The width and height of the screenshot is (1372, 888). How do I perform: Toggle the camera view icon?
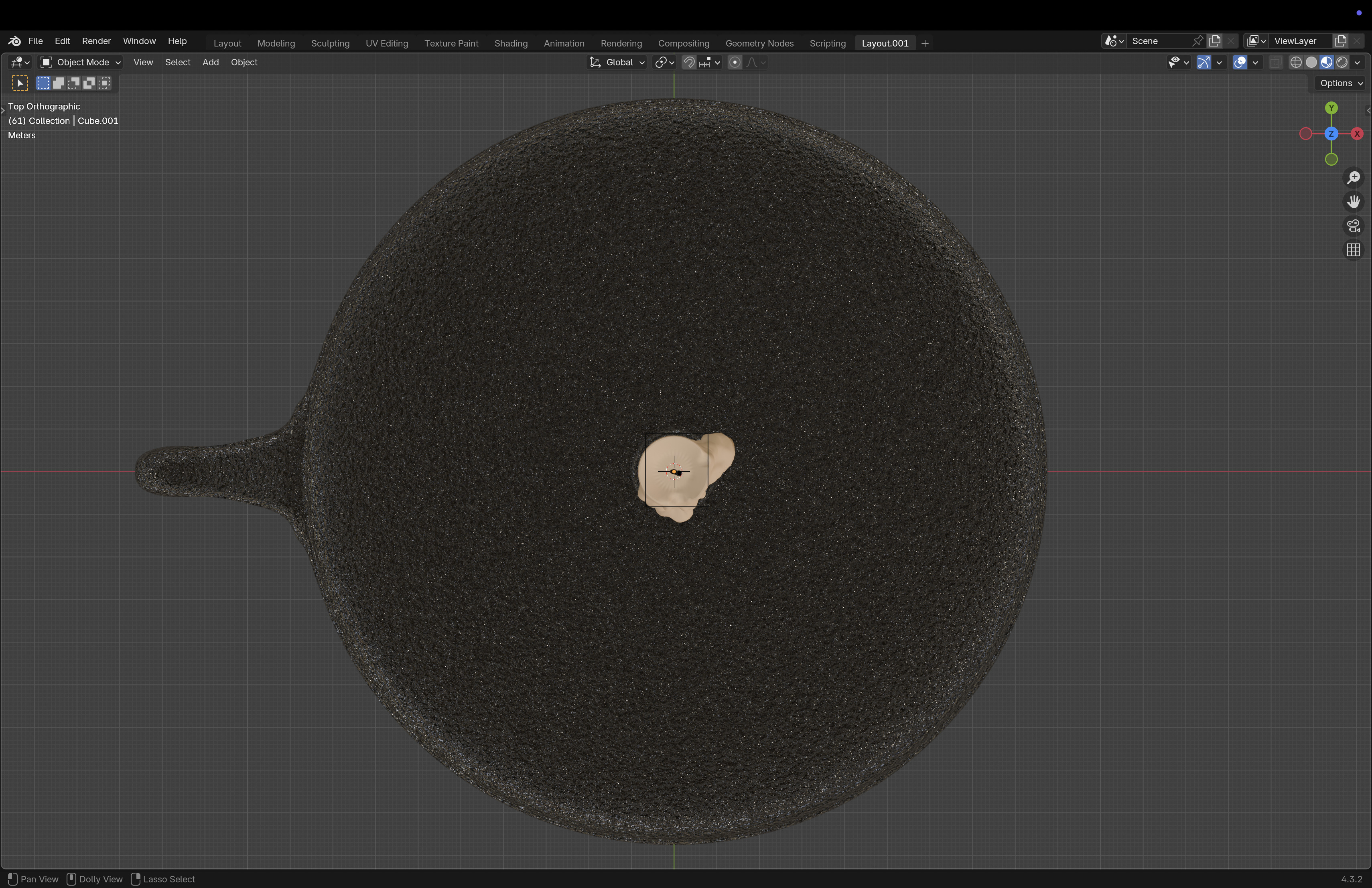click(1353, 226)
